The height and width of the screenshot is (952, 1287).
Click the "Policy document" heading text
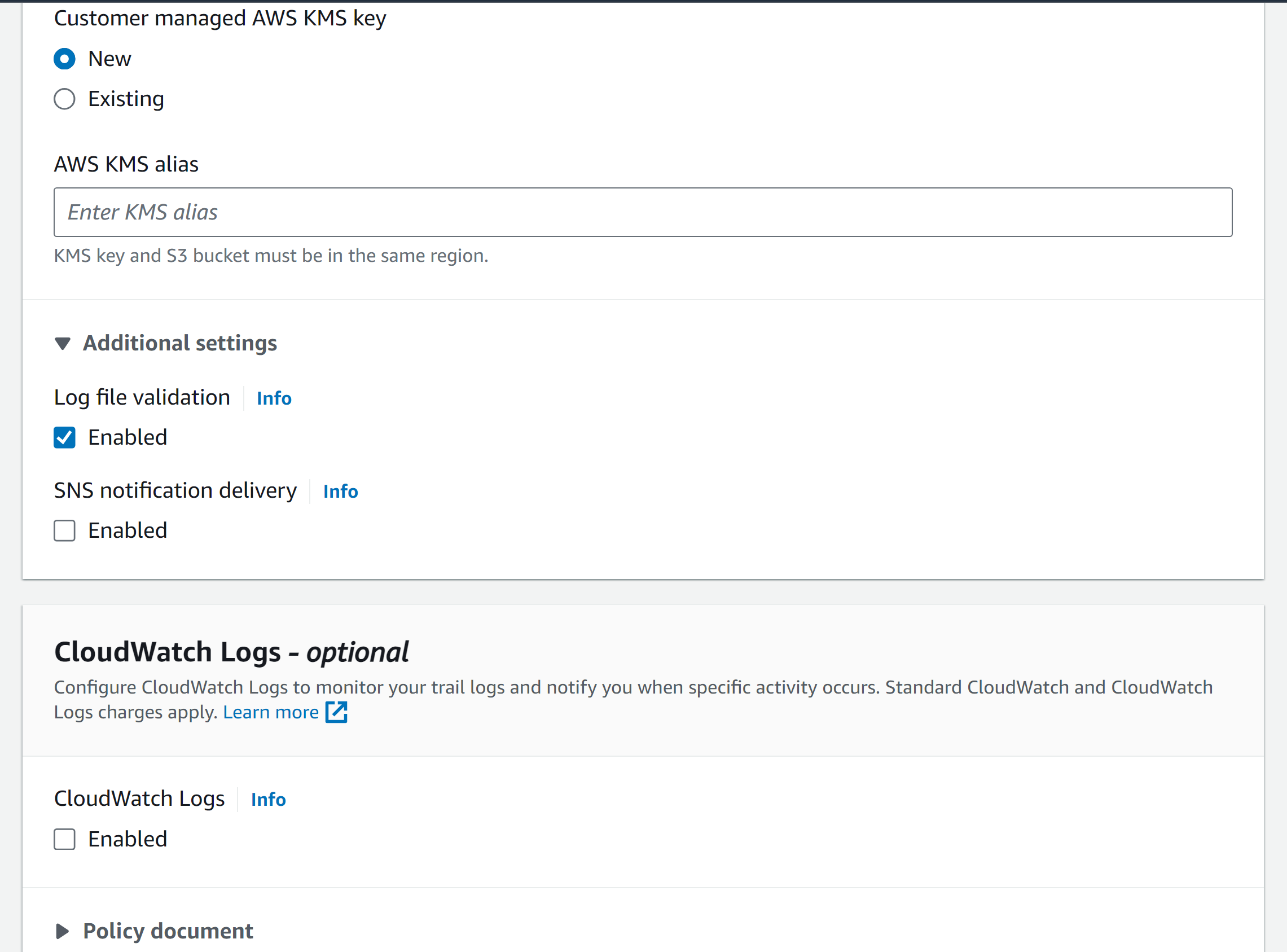[168, 931]
